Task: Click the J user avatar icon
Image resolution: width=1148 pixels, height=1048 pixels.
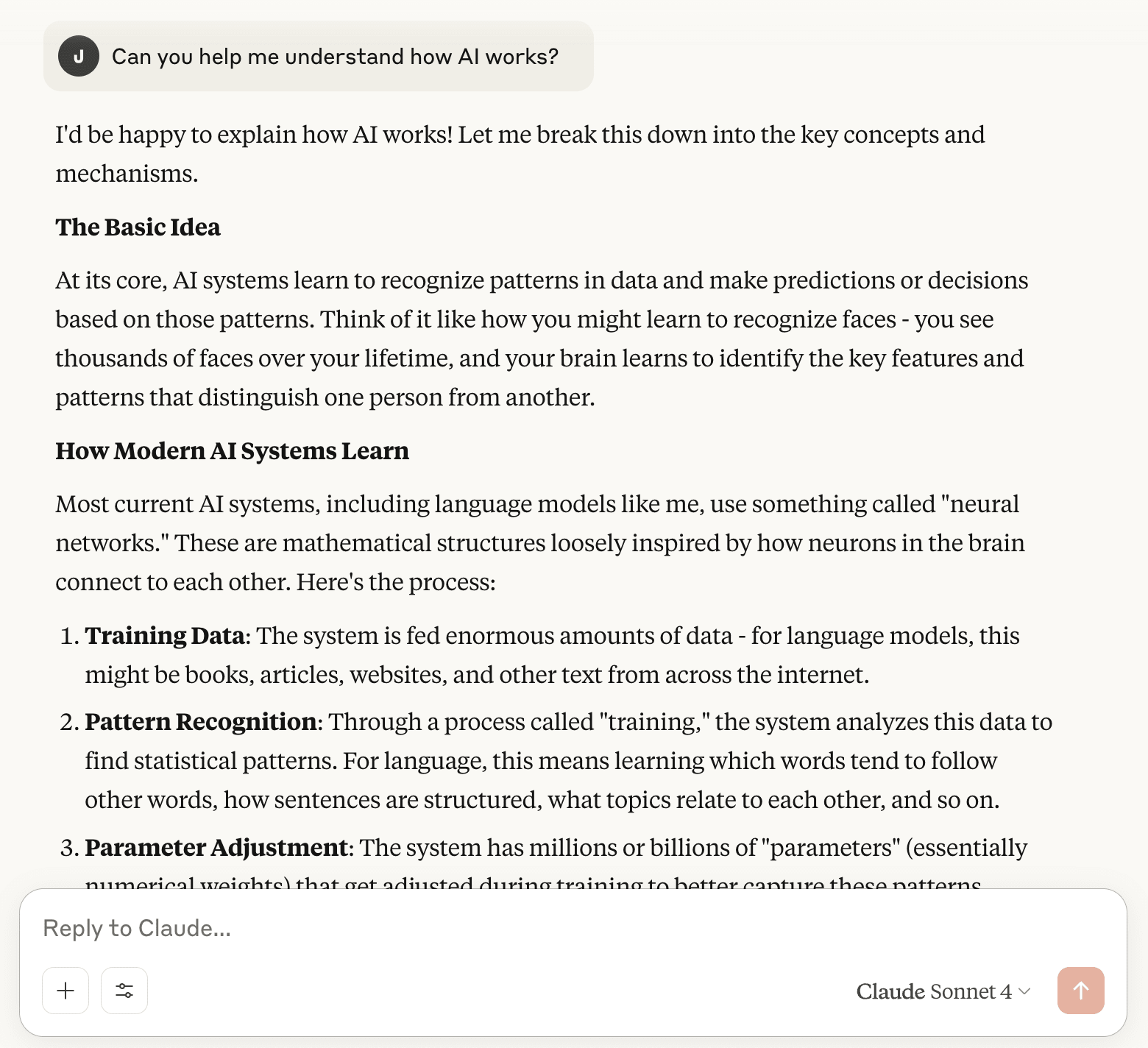Action: click(79, 56)
